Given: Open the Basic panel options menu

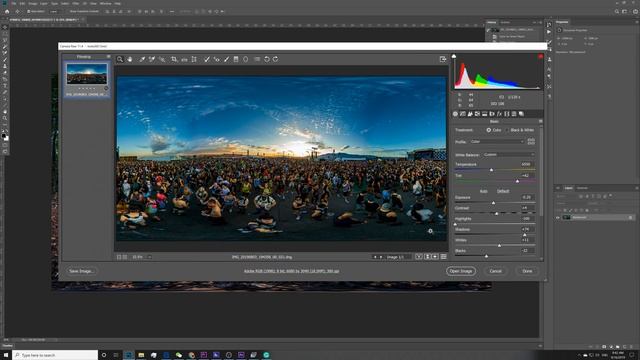Looking at the screenshot, I should (x=540, y=122).
